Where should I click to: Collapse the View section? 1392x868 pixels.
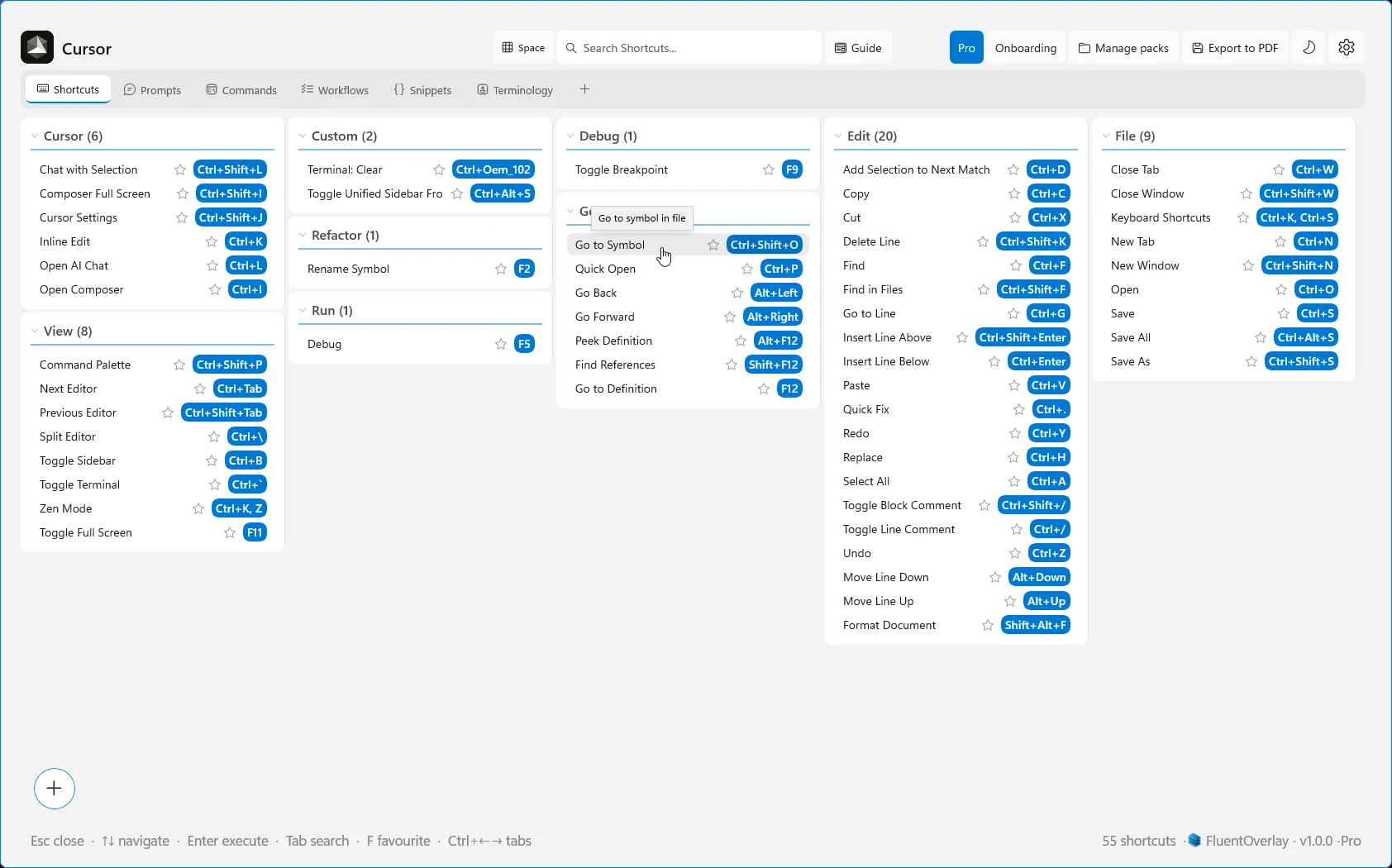pos(34,331)
